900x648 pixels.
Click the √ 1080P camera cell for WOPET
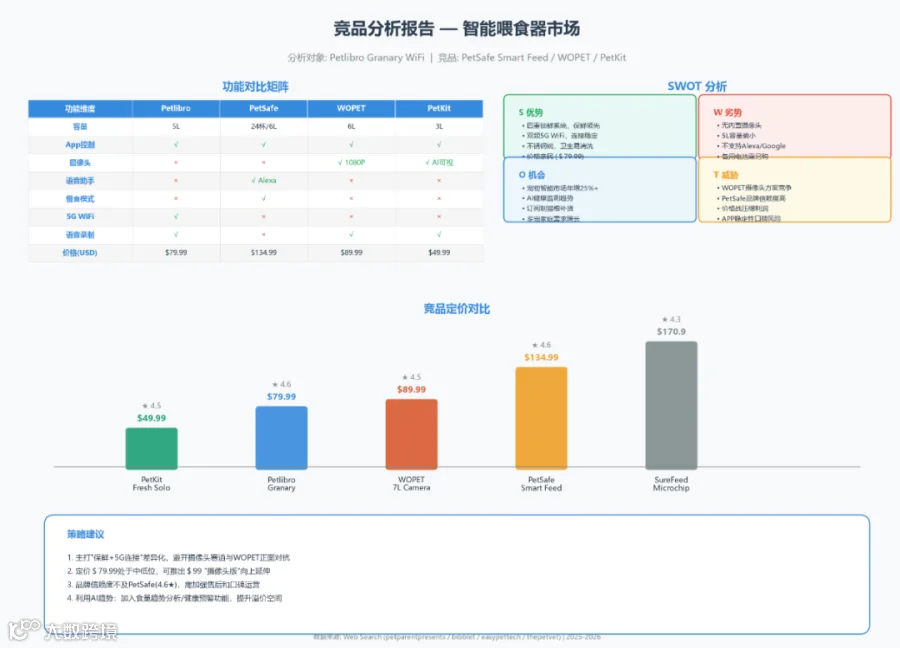pyautogui.click(x=351, y=162)
